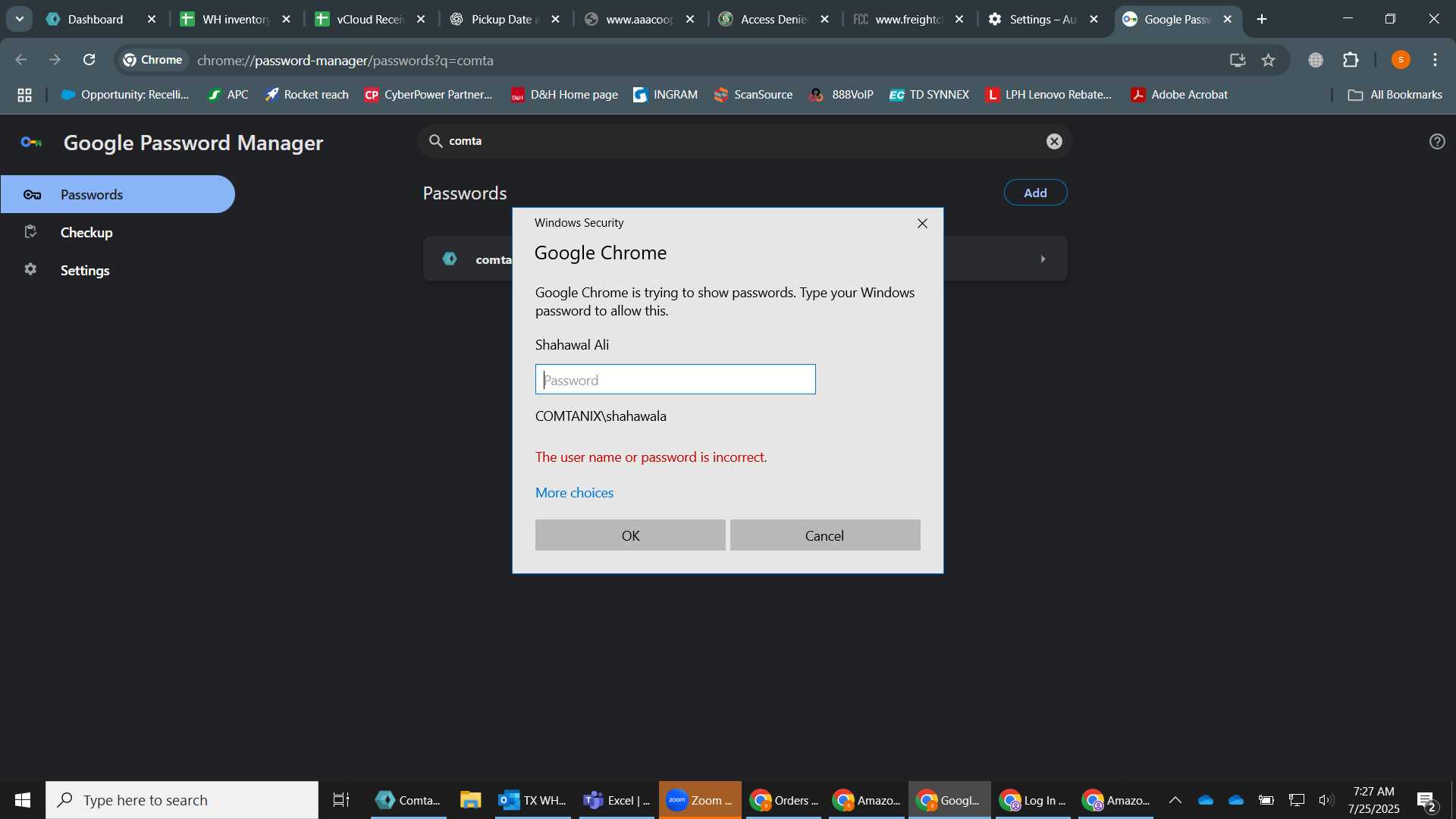The width and height of the screenshot is (1456, 819).
Task: Open the Password Manager help icon
Action: pos(1437,141)
